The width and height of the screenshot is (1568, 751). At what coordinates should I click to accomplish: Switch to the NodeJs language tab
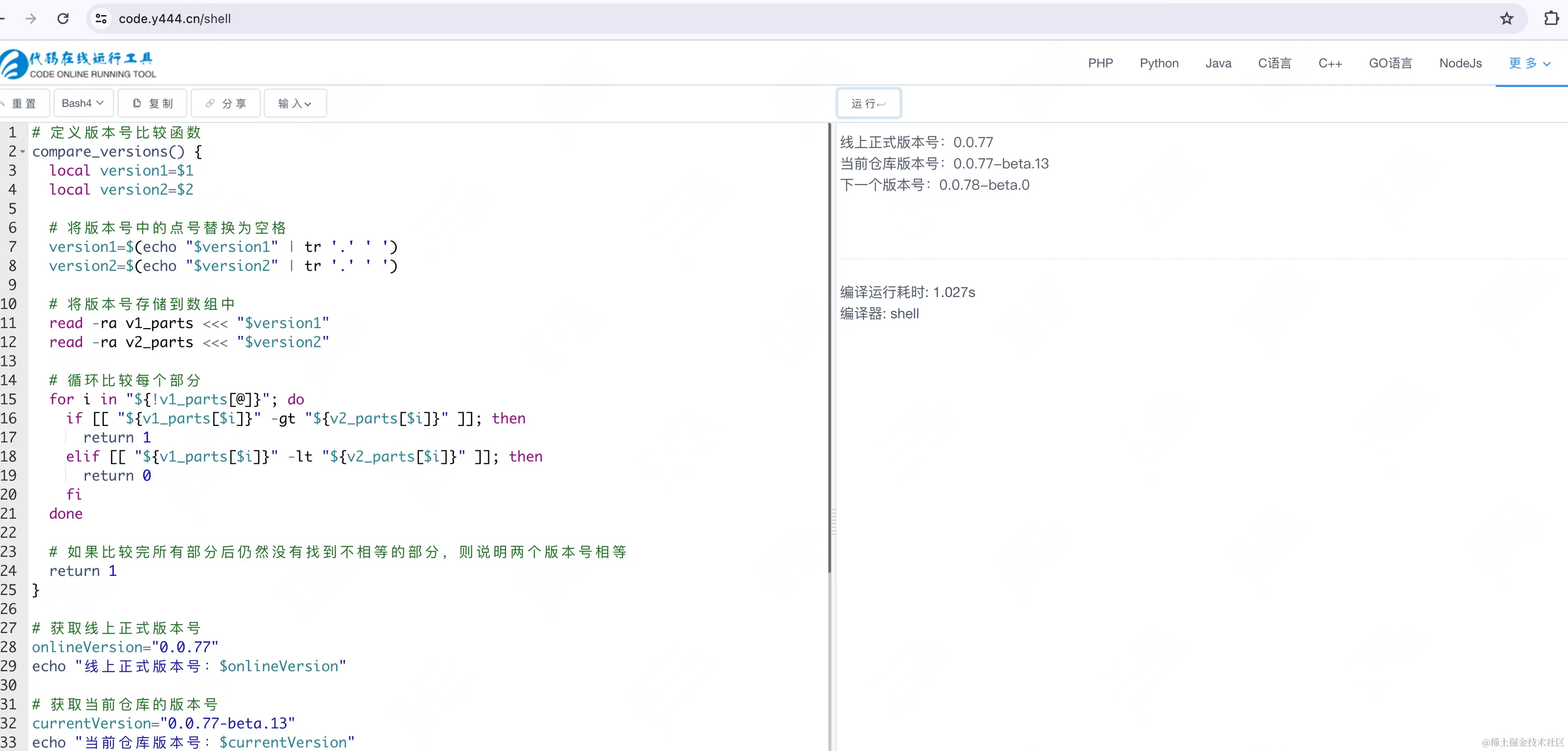[1460, 63]
